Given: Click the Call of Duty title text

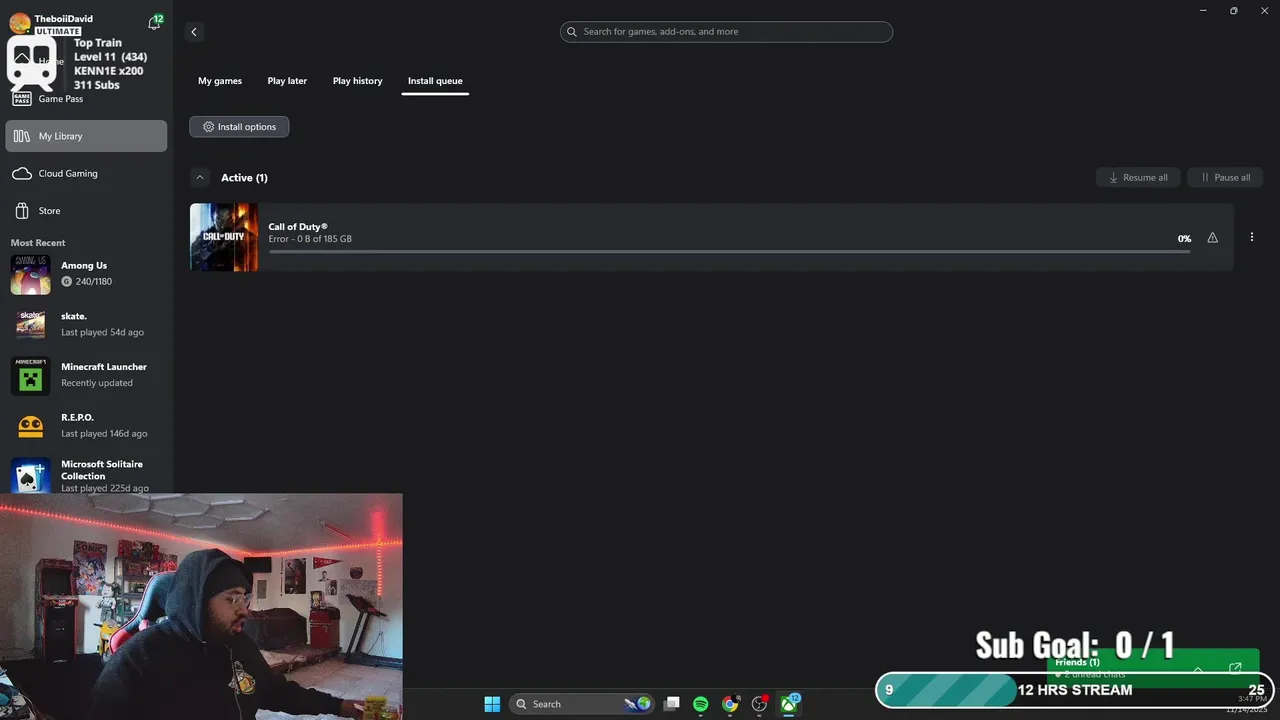Looking at the screenshot, I should 298,227.
